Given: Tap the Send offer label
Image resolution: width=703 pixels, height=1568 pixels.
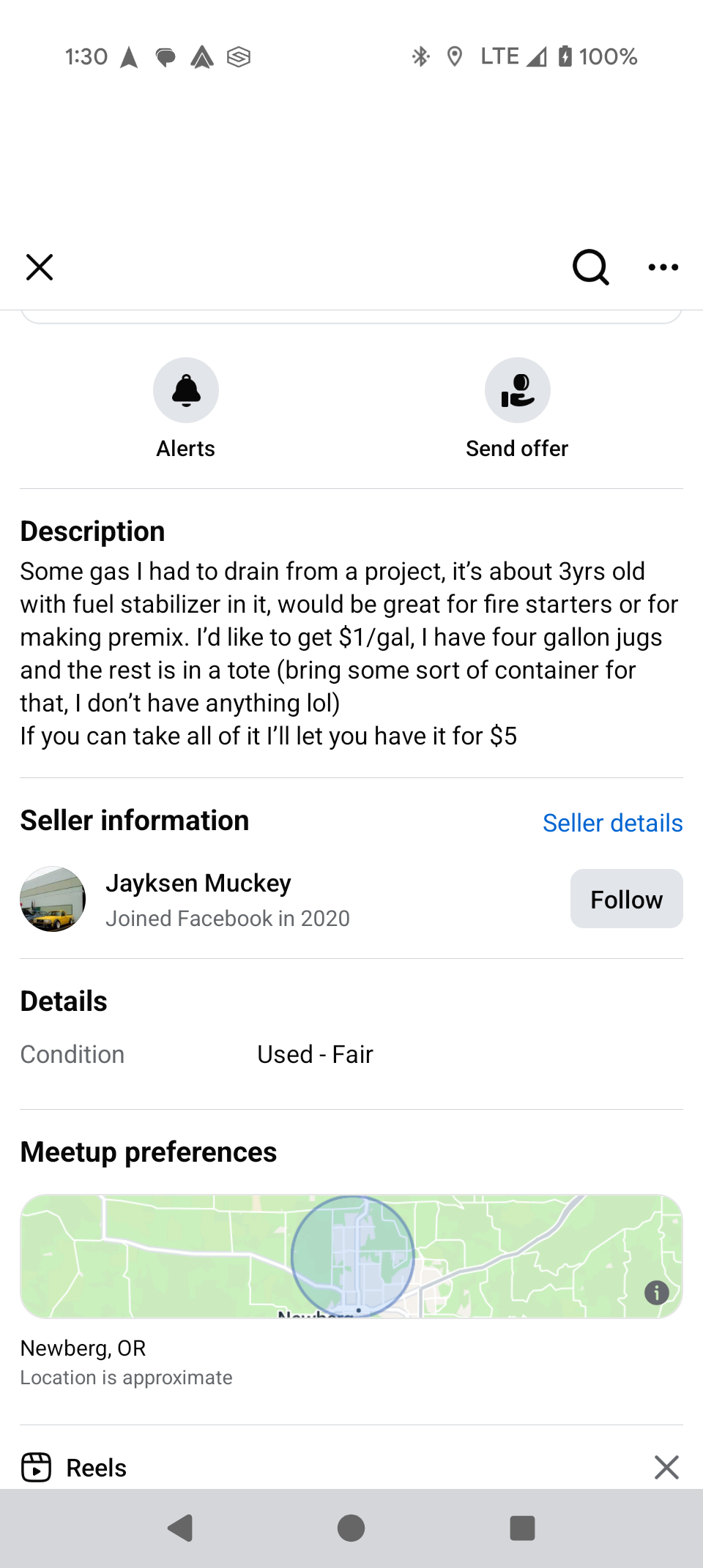Looking at the screenshot, I should pyautogui.click(x=517, y=449).
